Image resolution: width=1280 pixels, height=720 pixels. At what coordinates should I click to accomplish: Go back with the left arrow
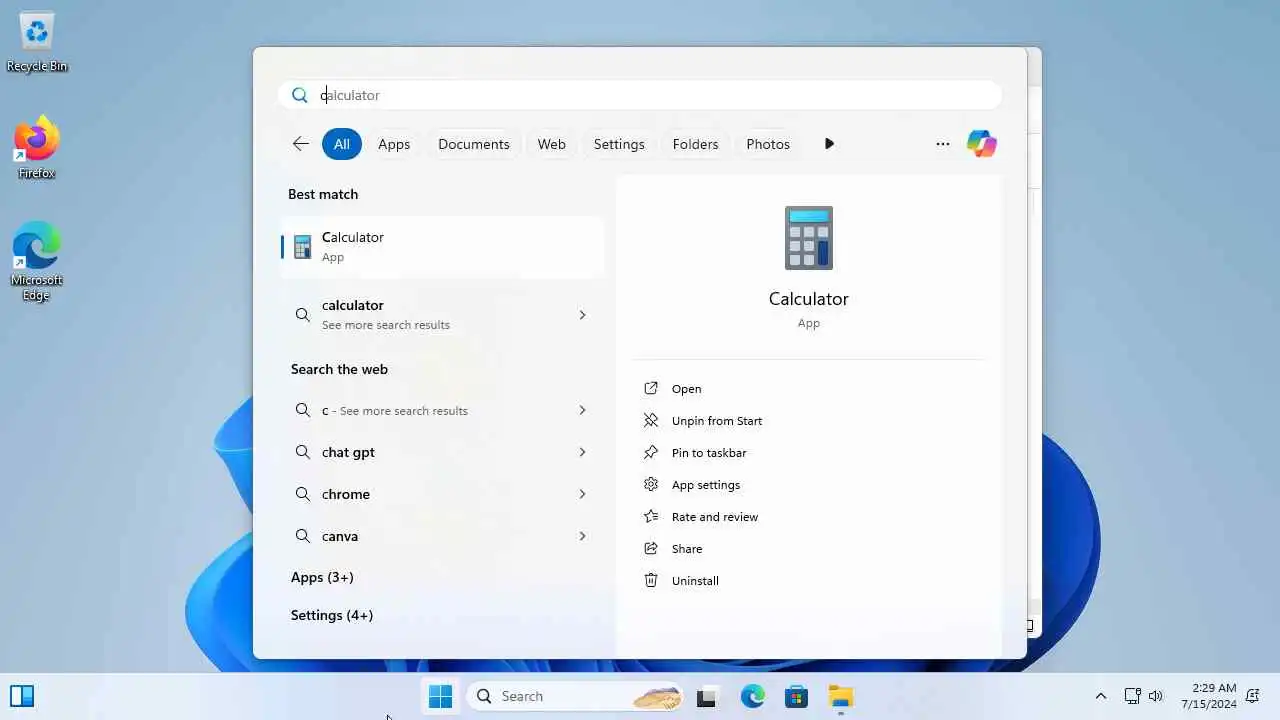click(301, 144)
